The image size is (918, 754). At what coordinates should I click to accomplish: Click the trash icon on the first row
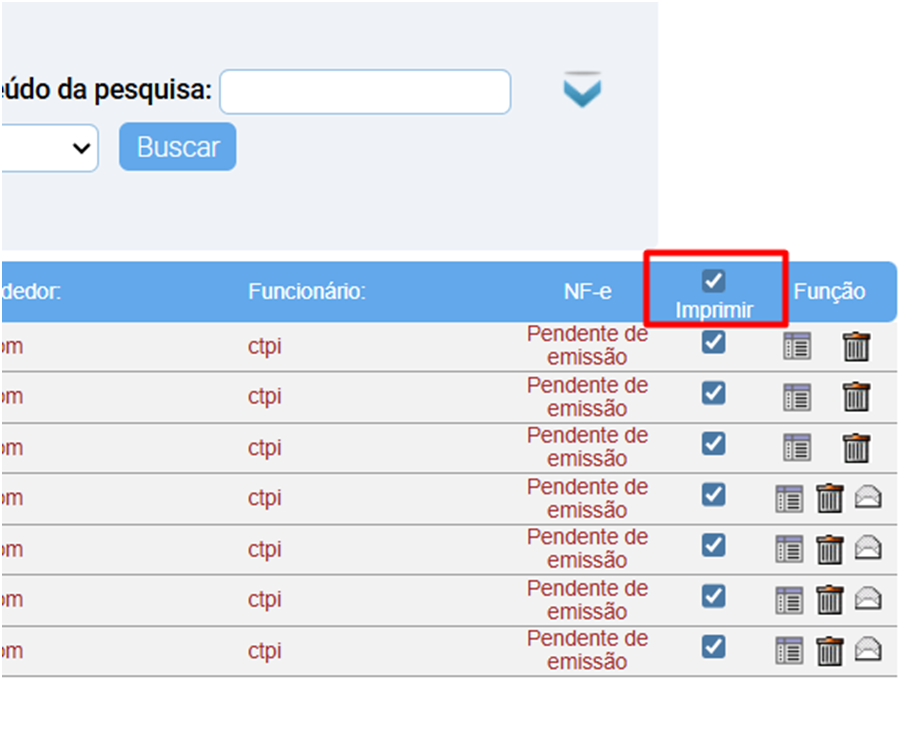[x=857, y=345]
